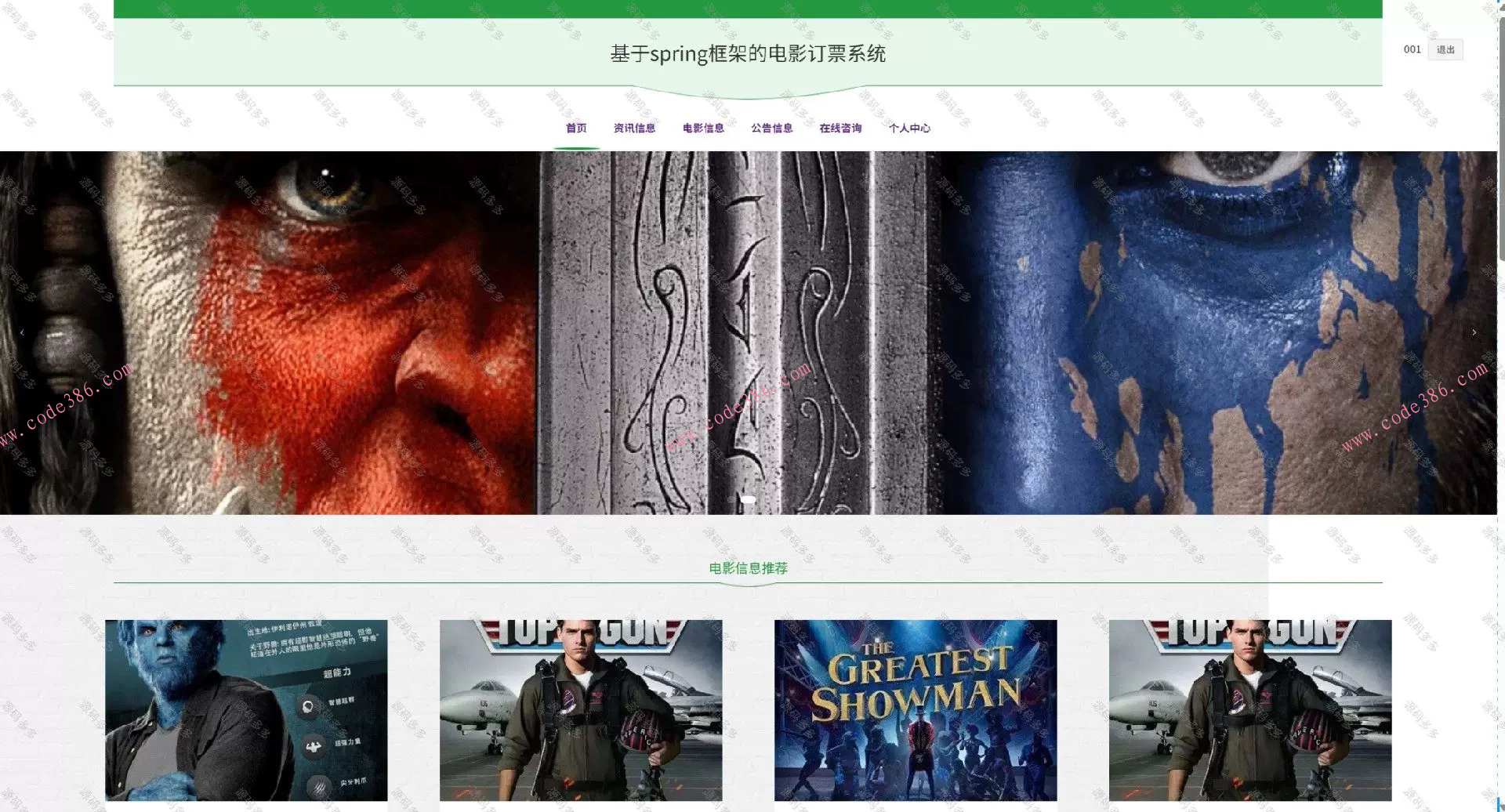Image resolution: width=1505 pixels, height=812 pixels.
Task: Open 在线咨询 online consultation
Action: [840, 128]
